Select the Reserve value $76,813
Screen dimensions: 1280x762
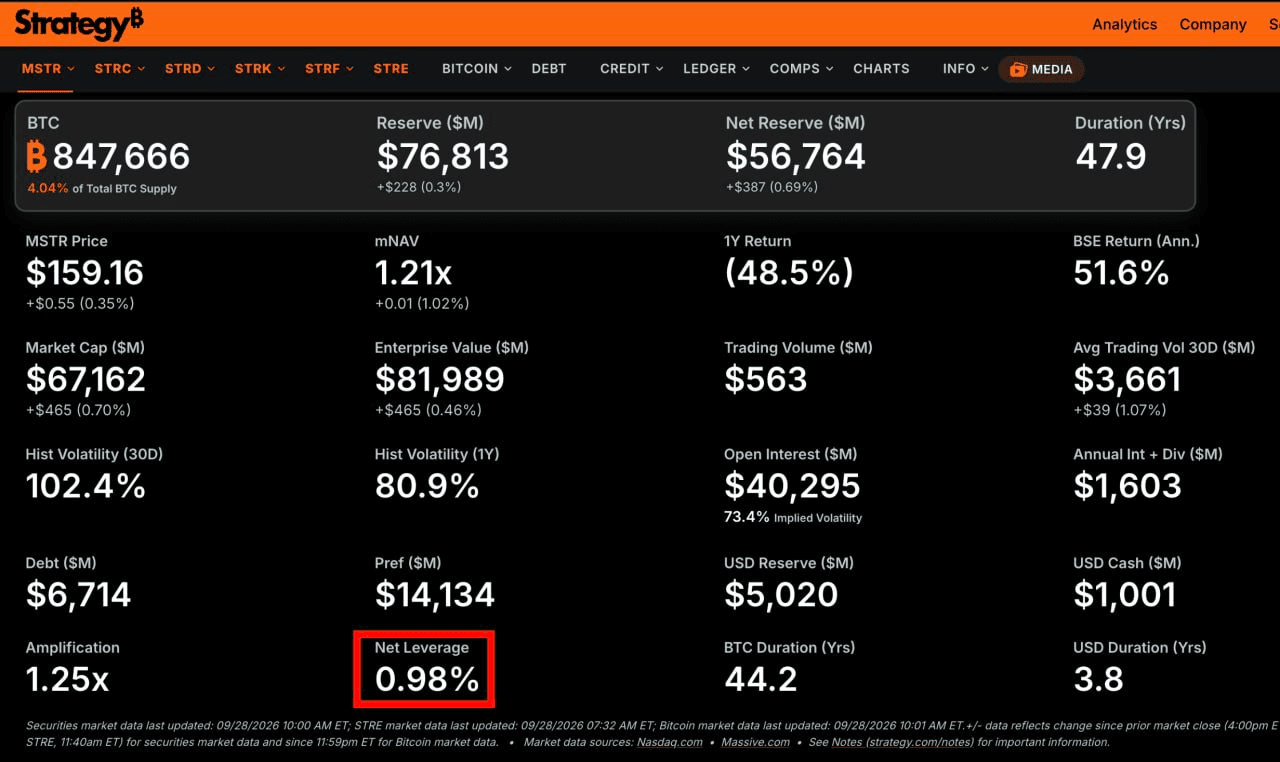point(443,157)
